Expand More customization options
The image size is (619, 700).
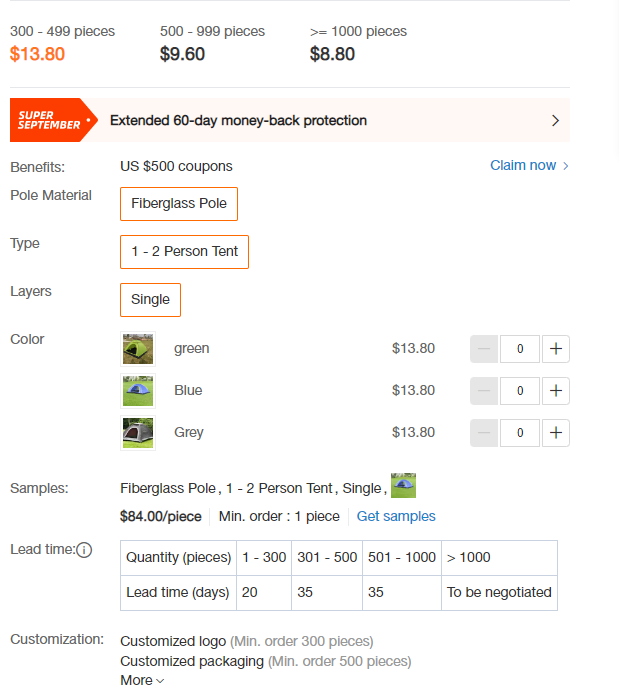[142, 680]
